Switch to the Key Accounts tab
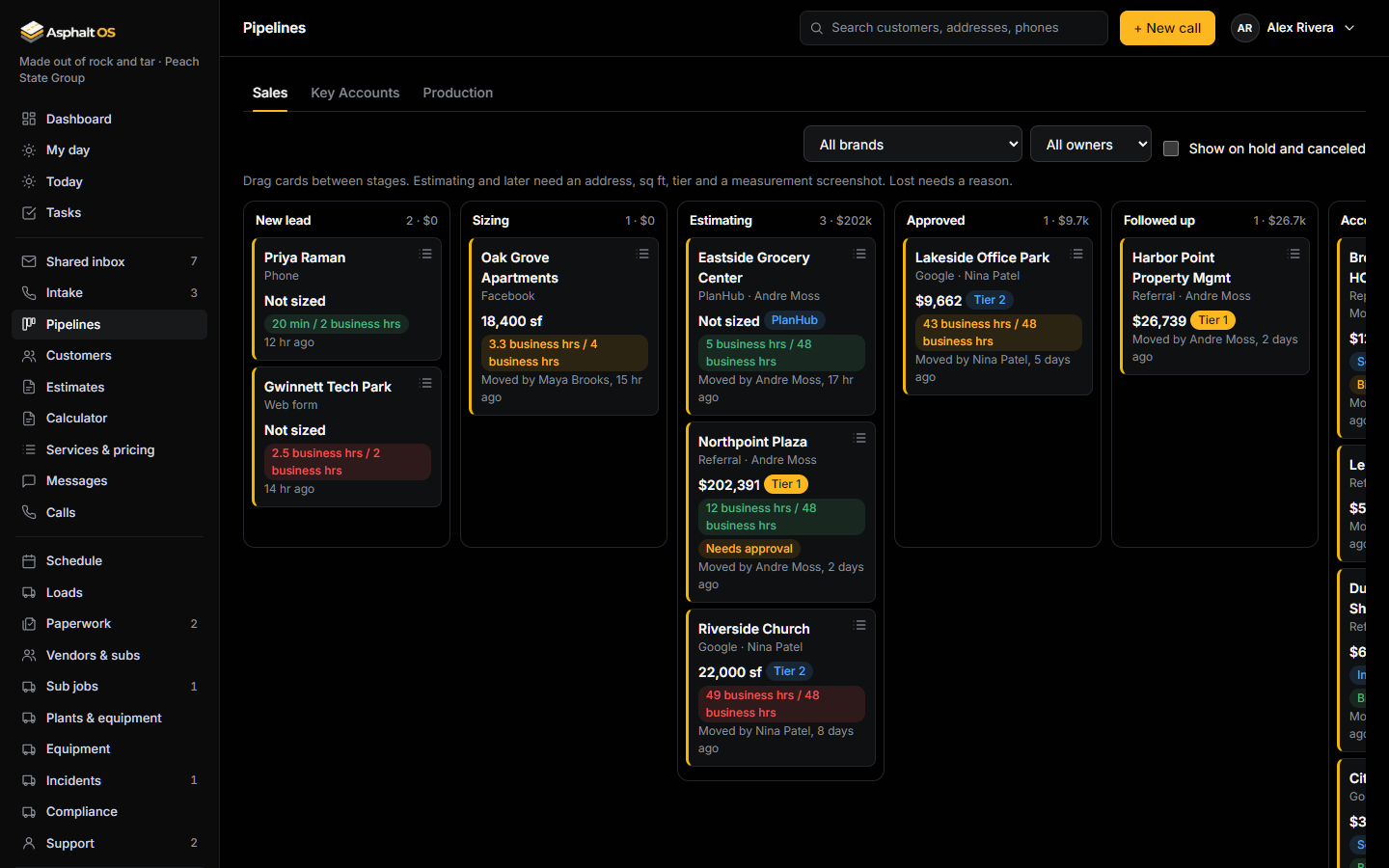The image size is (1389, 868). [x=355, y=93]
